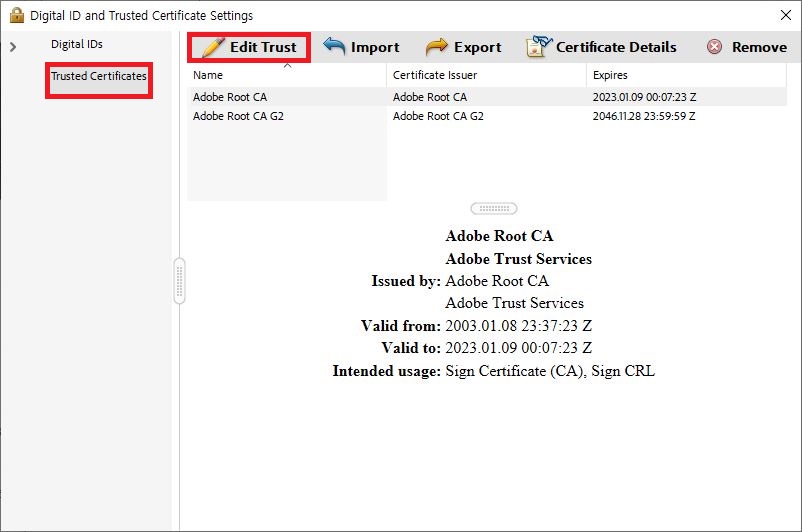Click the horizontal splitter grip below the list
The height and width of the screenshot is (532, 802).
point(494,209)
